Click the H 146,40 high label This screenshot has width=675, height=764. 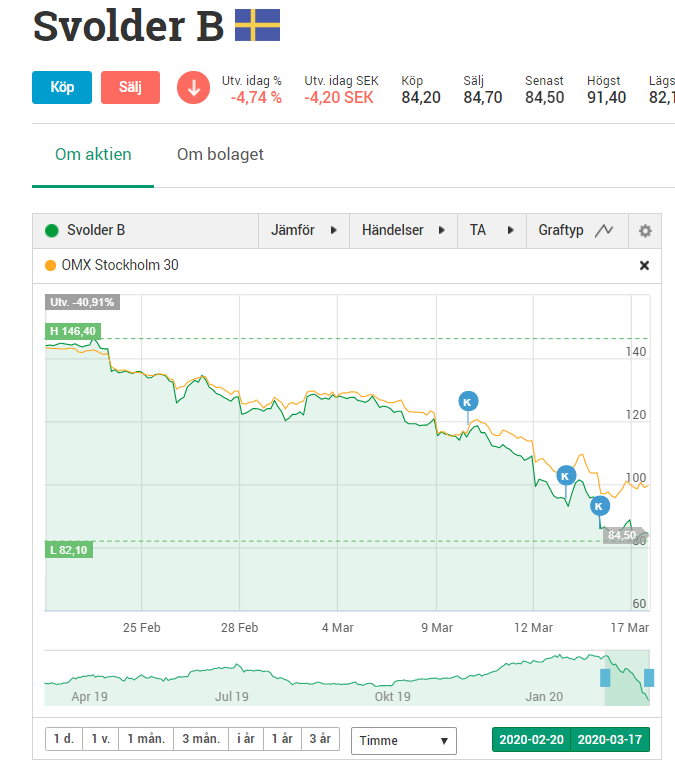[x=73, y=331]
